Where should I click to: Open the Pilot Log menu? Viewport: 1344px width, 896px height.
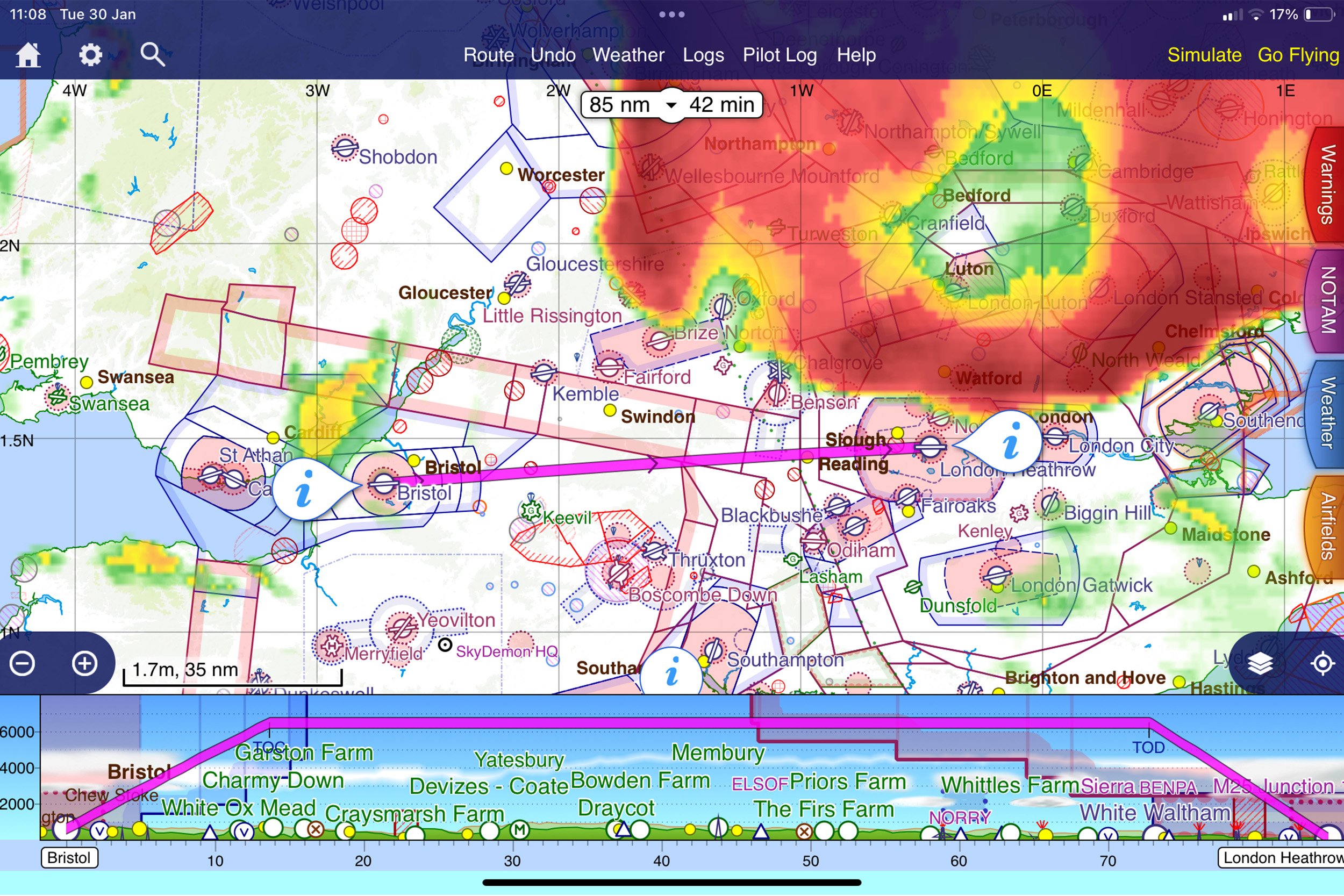coord(780,55)
